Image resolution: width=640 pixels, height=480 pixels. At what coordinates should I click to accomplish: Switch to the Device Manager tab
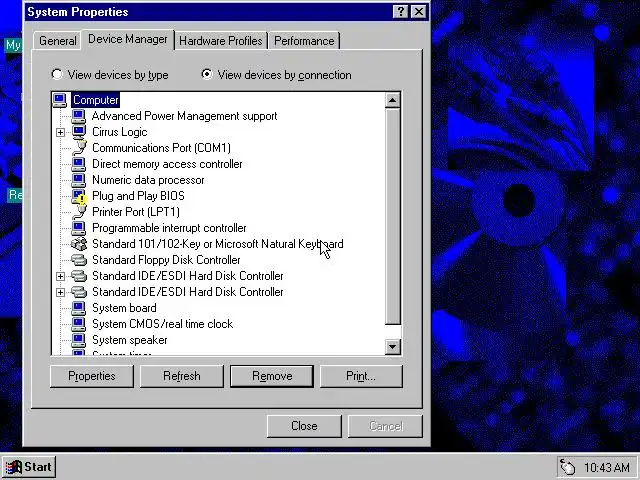point(128,39)
